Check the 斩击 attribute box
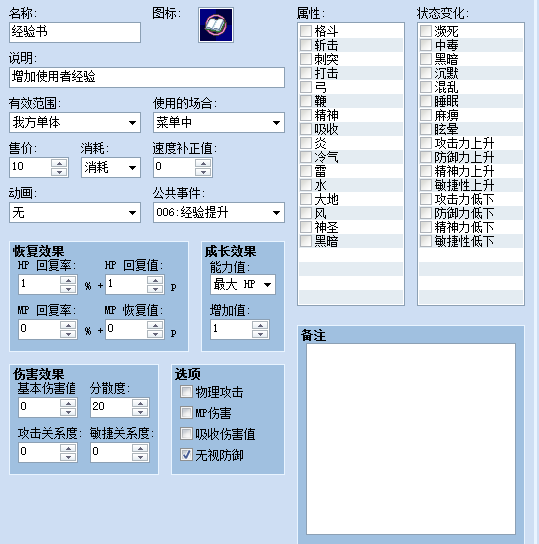539x544 pixels. (x=306, y=45)
